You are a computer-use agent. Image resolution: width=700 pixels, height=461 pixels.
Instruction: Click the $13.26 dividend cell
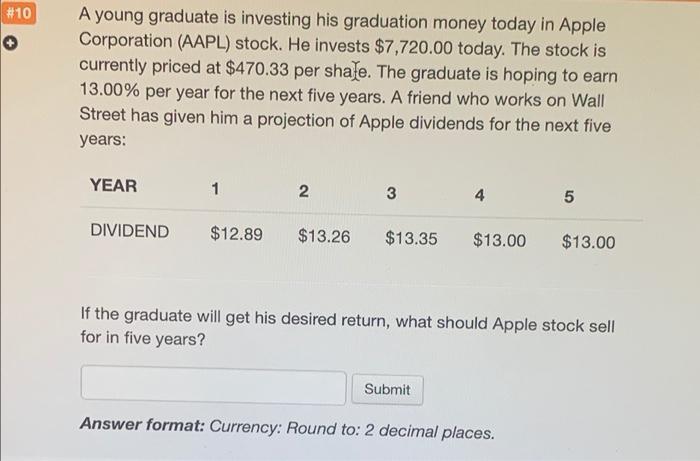point(324,236)
